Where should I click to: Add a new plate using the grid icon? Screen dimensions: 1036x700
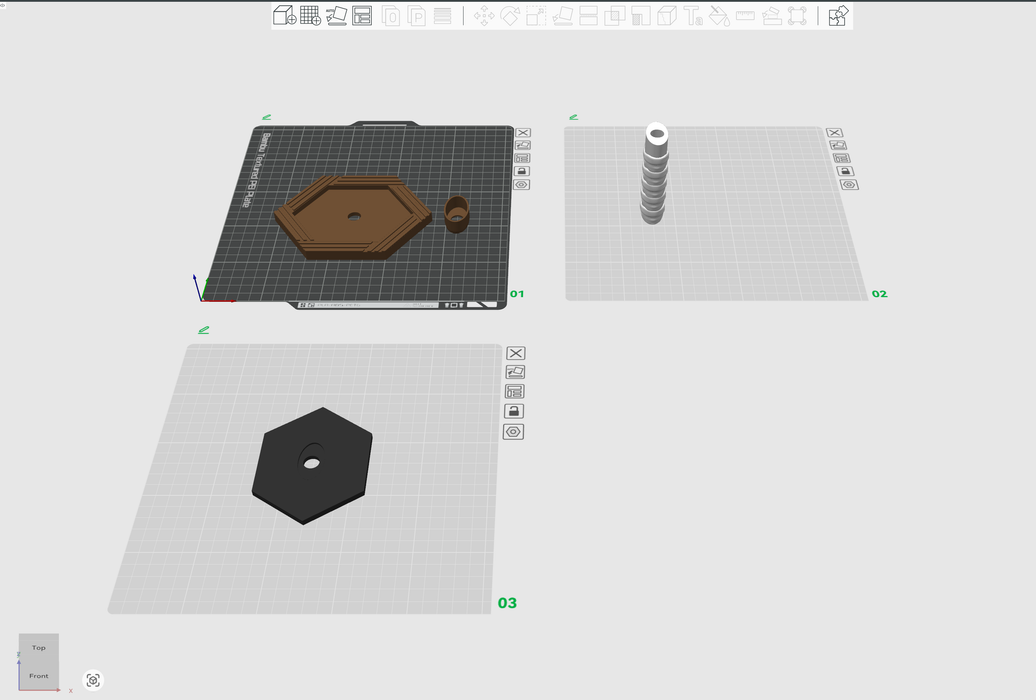coord(310,16)
